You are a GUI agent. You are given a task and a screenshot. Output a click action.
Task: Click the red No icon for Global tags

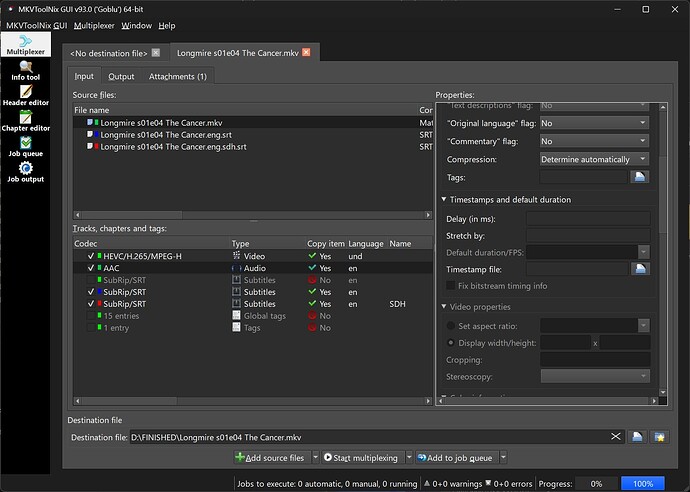pyautogui.click(x=312, y=316)
